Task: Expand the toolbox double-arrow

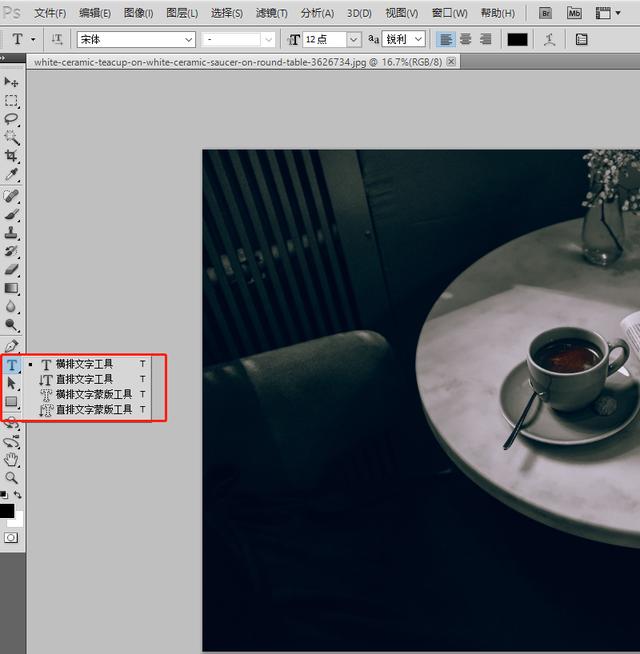Action: click(3, 58)
